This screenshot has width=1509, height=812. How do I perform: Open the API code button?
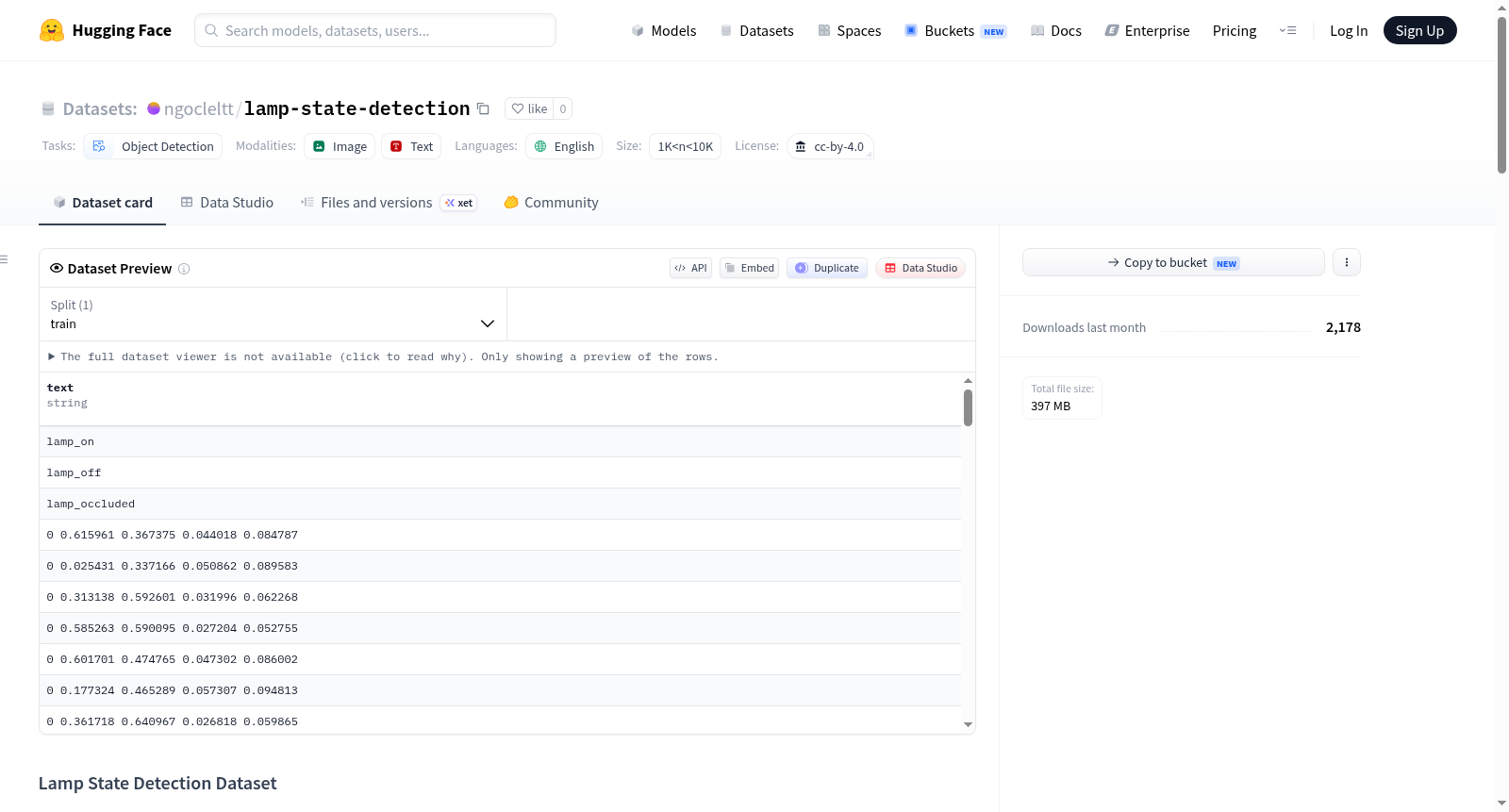coord(690,268)
